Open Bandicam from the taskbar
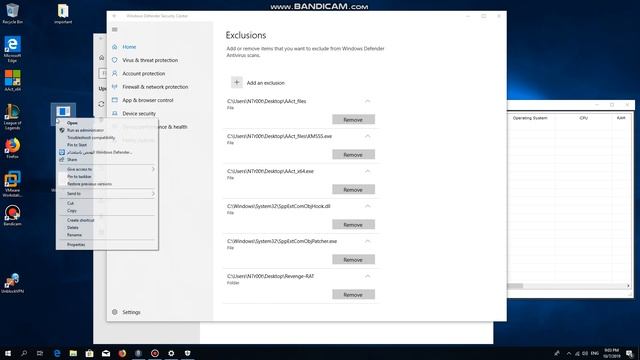640x360 pixels. (155, 353)
